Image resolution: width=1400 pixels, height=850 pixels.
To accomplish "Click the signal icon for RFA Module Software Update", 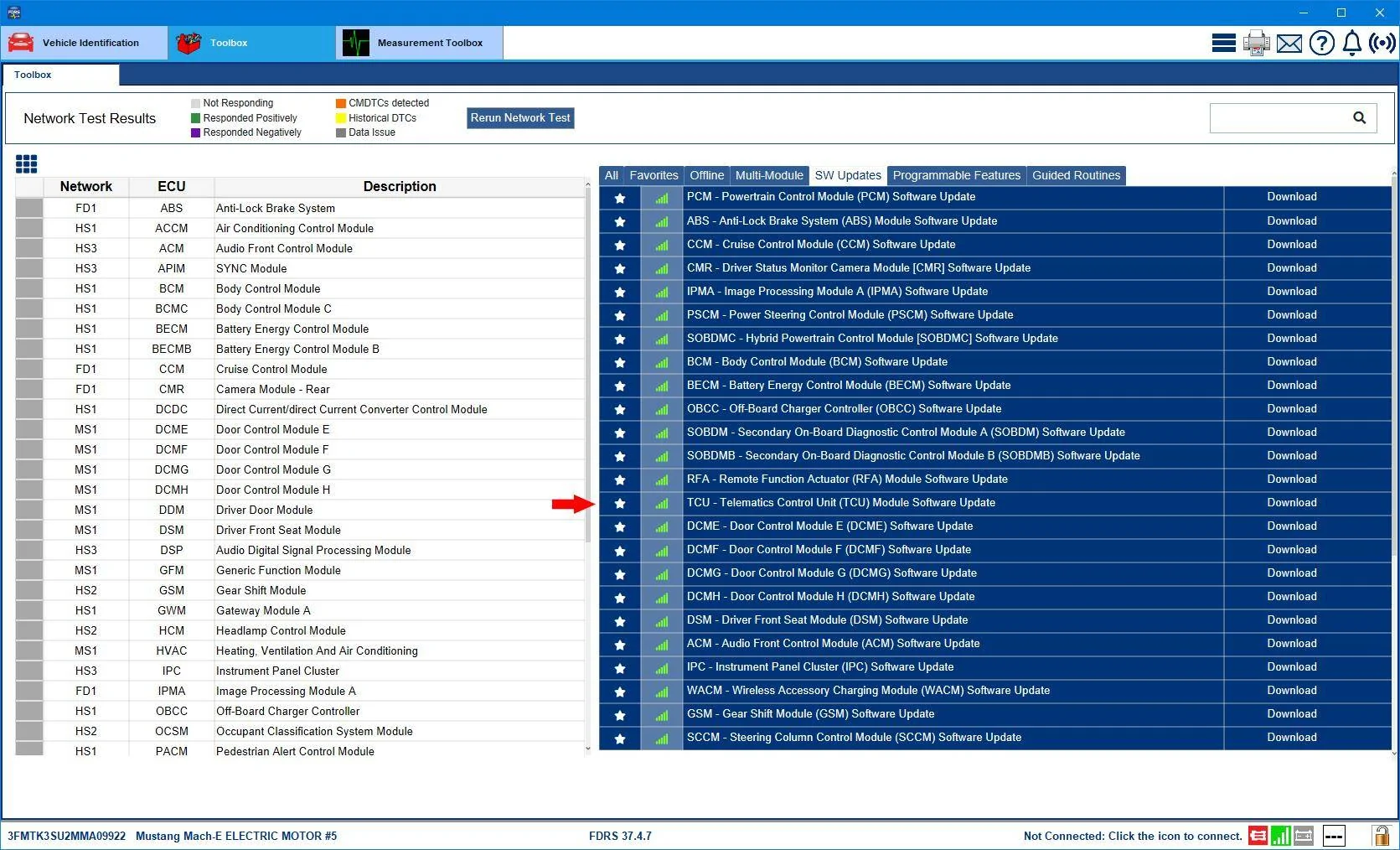I will pos(662,480).
